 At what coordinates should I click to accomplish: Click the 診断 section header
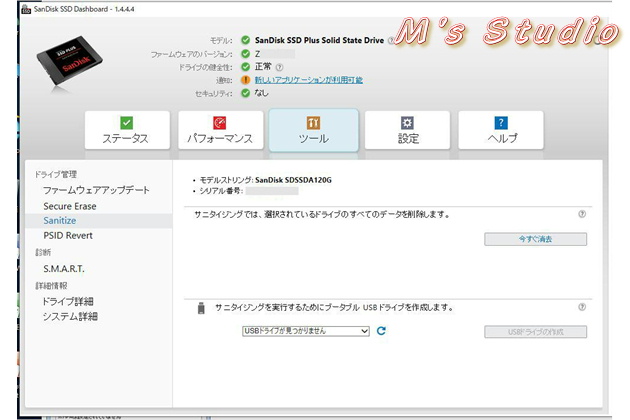coord(43,252)
